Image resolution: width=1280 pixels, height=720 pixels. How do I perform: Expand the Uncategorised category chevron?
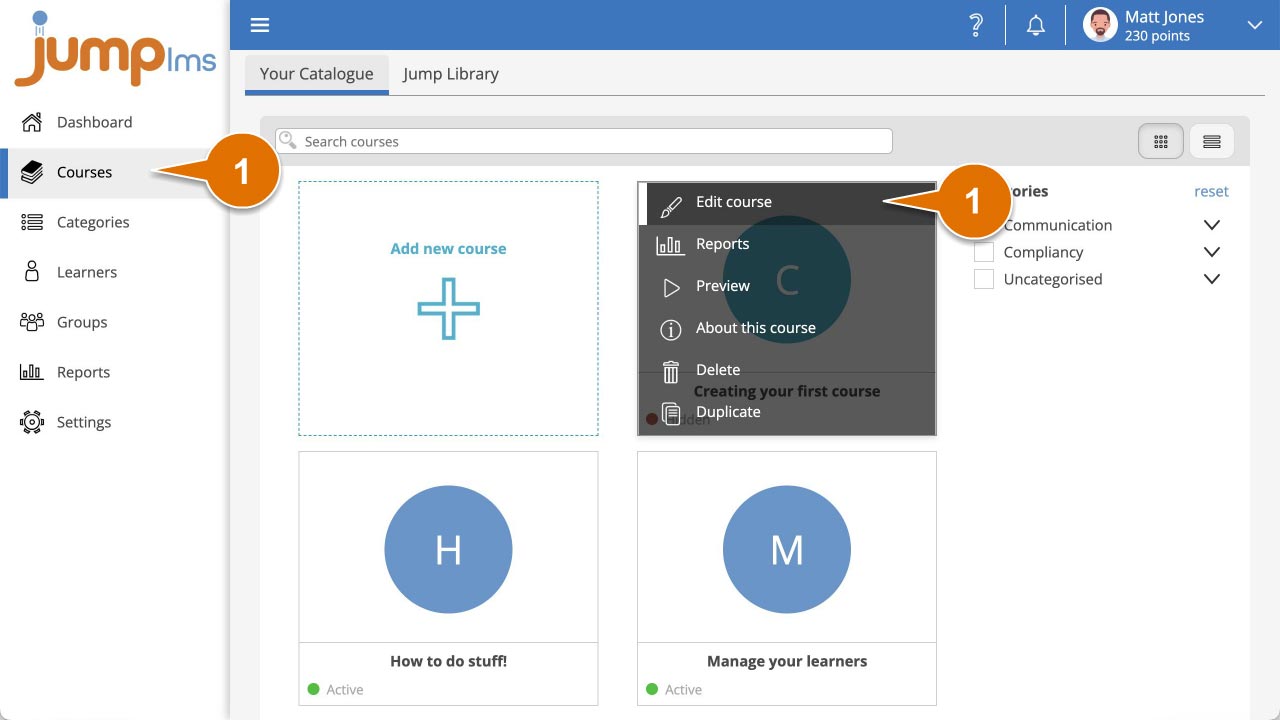(1212, 279)
